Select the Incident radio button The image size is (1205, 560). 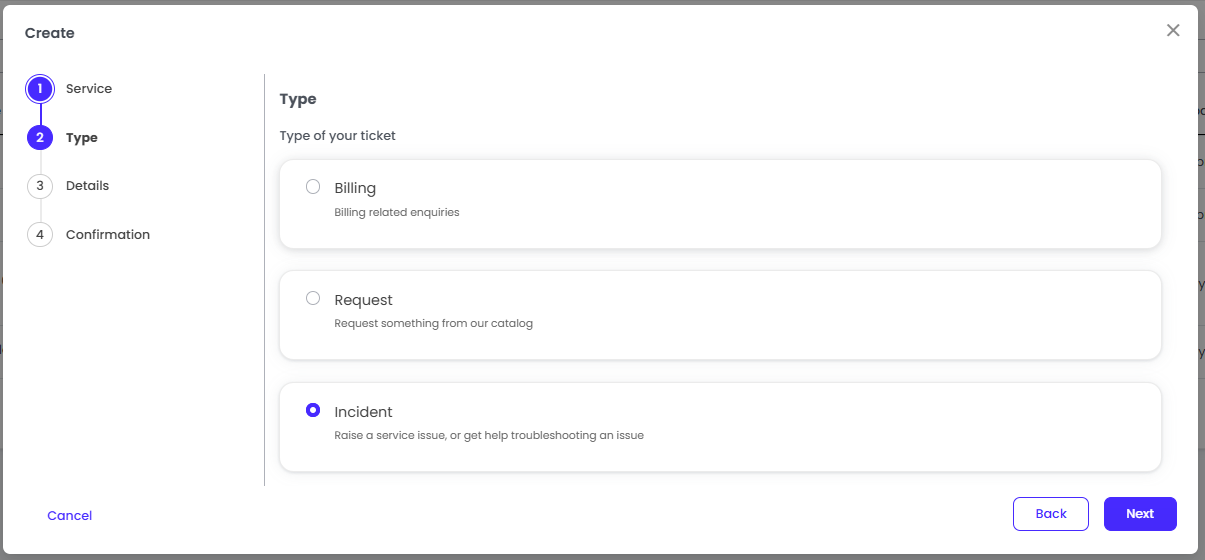tap(313, 410)
